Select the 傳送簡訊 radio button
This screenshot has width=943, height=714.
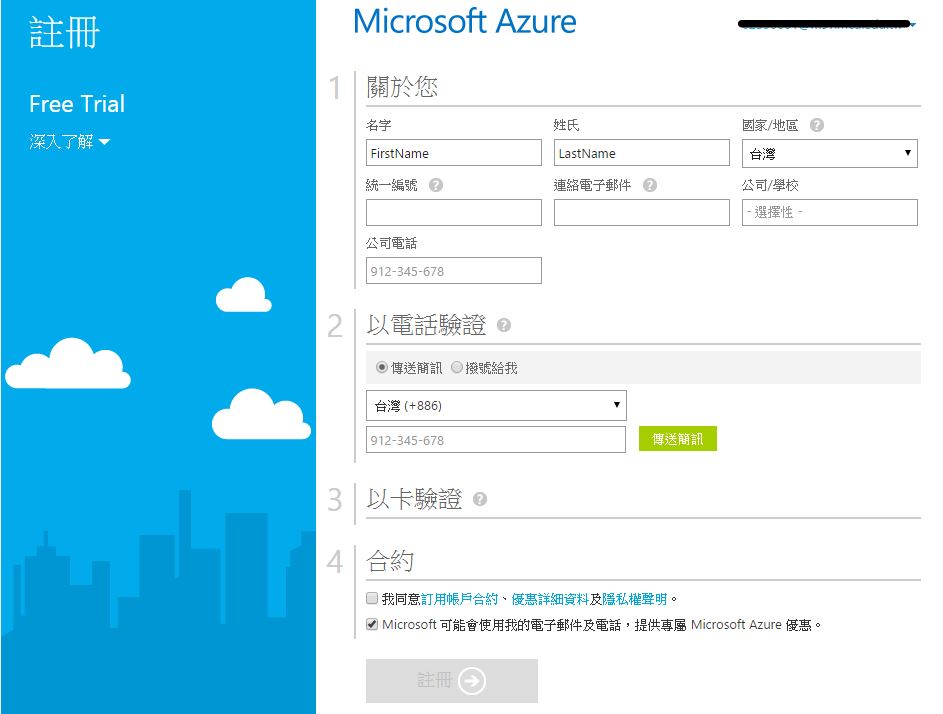click(x=381, y=367)
